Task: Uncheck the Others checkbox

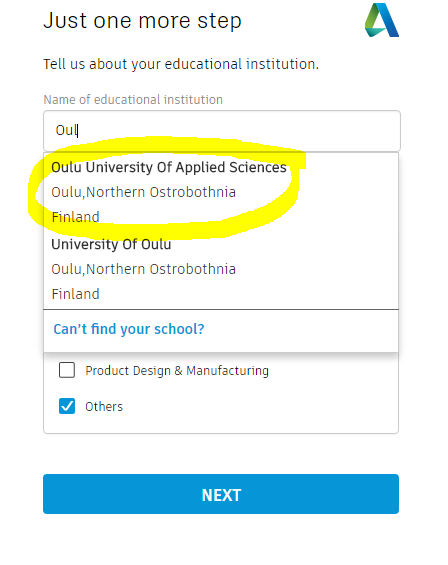Action: coord(67,406)
